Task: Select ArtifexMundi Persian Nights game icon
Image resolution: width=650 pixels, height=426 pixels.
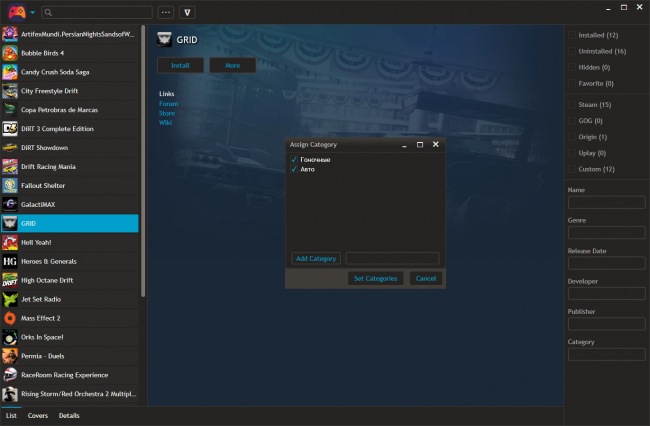Action: click(x=10, y=34)
